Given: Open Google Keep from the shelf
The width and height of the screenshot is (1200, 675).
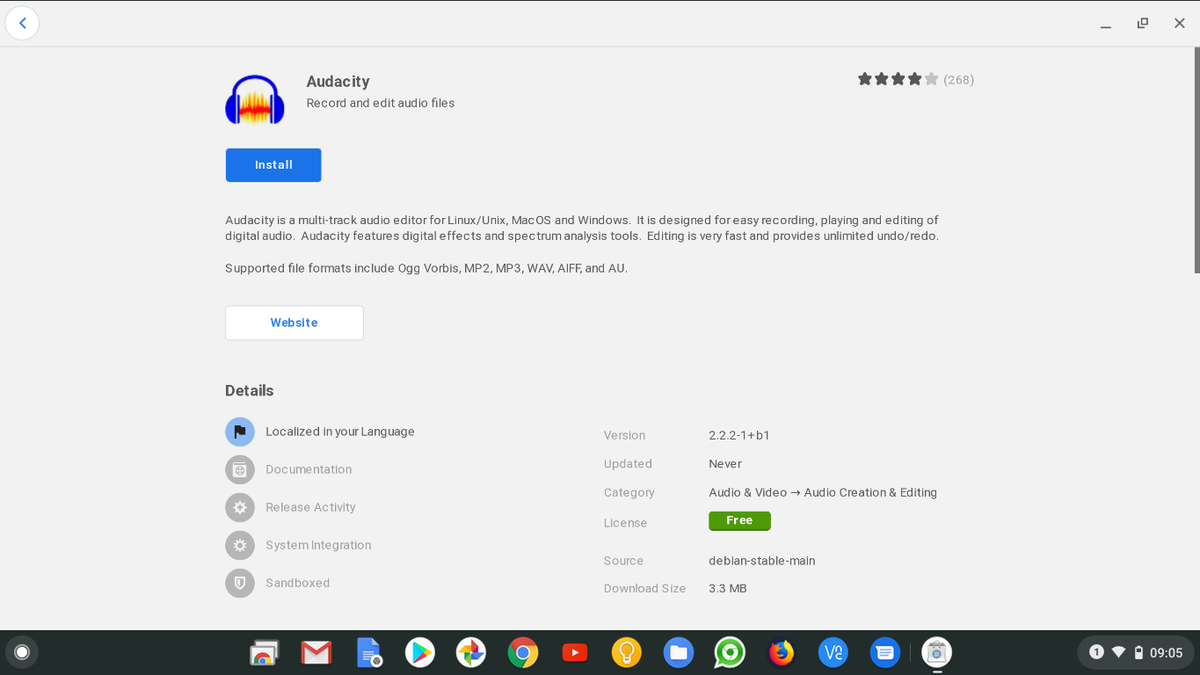Looking at the screenshot, I should [626, 652].
